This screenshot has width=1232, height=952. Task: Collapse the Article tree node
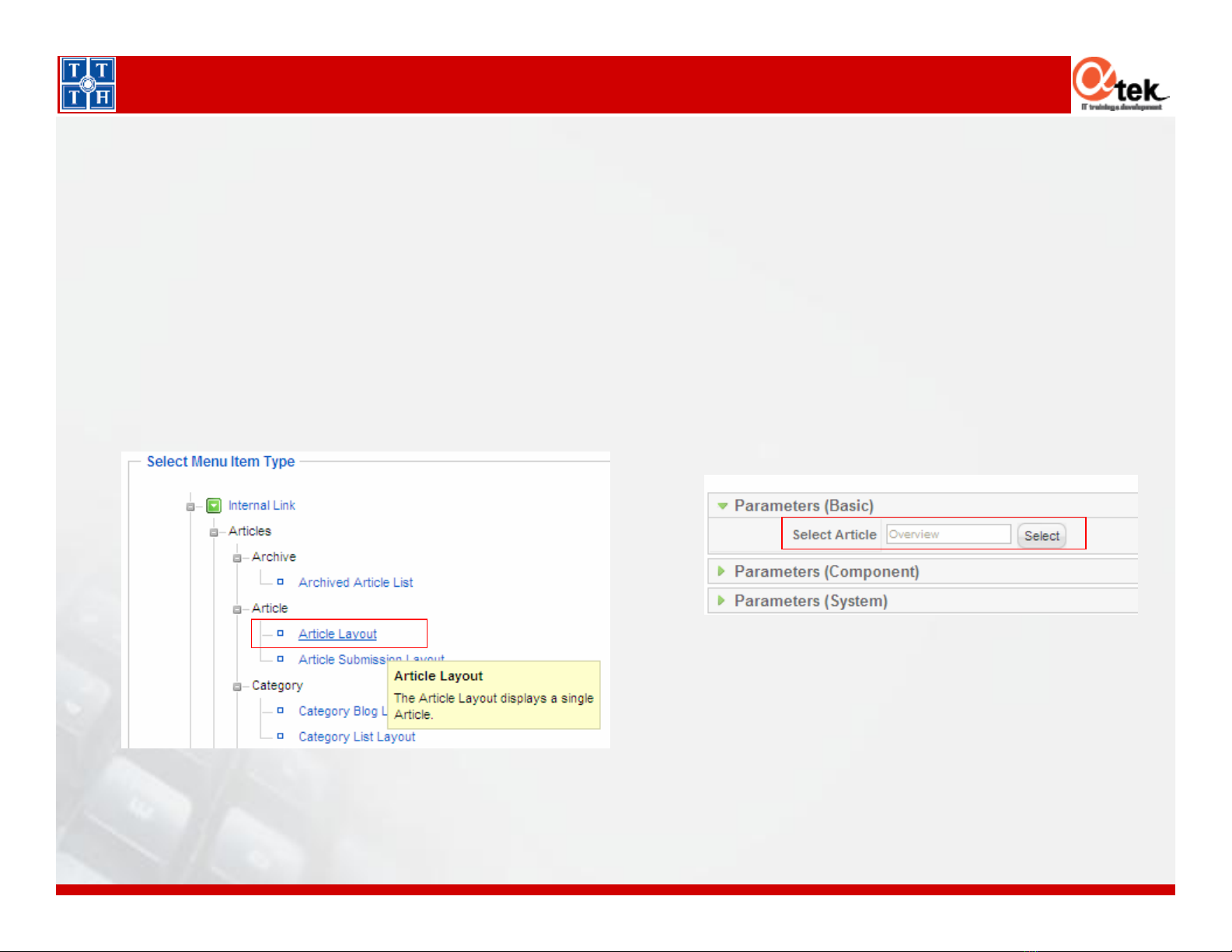(x=237, y=609)
